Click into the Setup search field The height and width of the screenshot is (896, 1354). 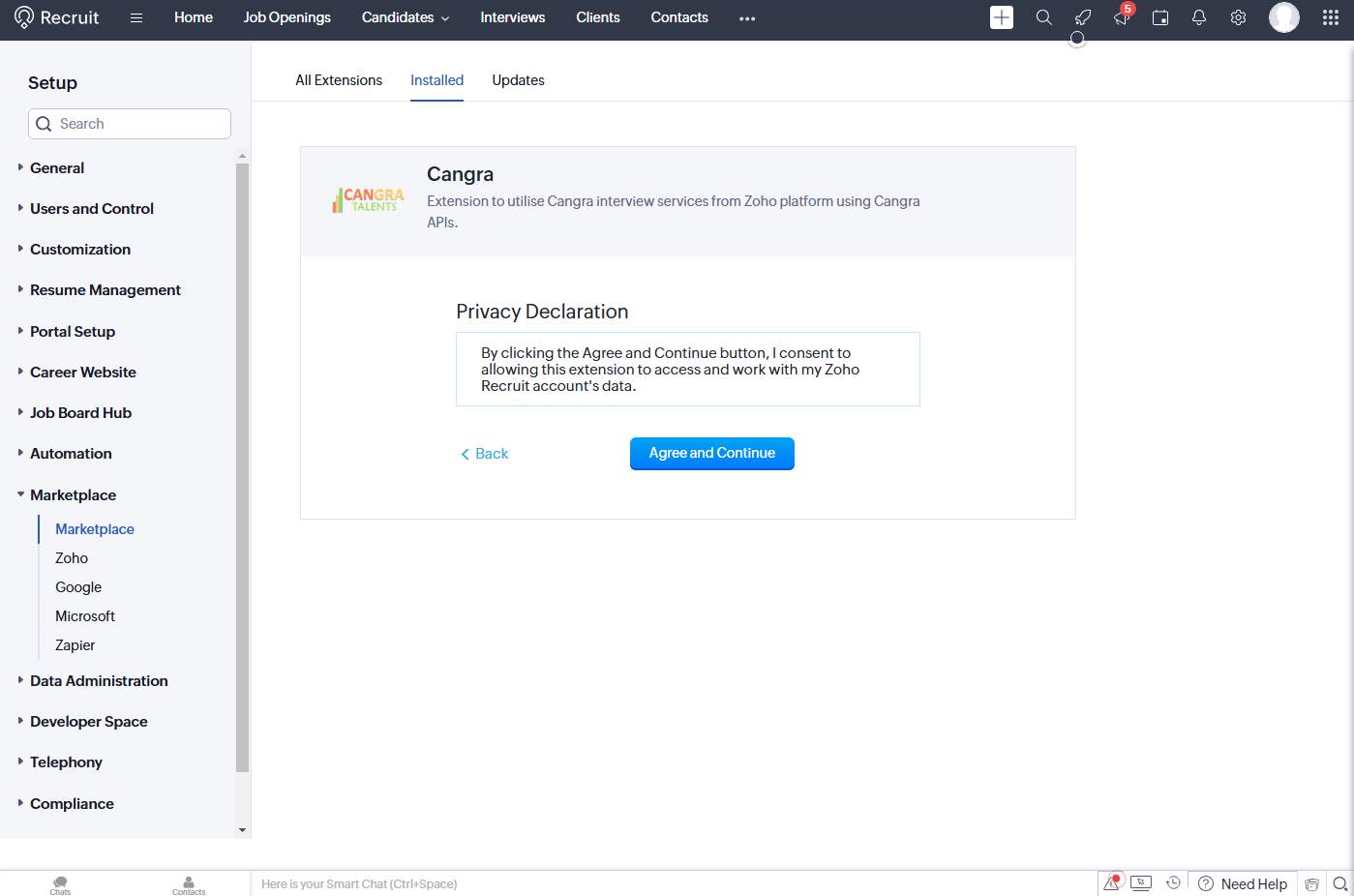[130, 124]
